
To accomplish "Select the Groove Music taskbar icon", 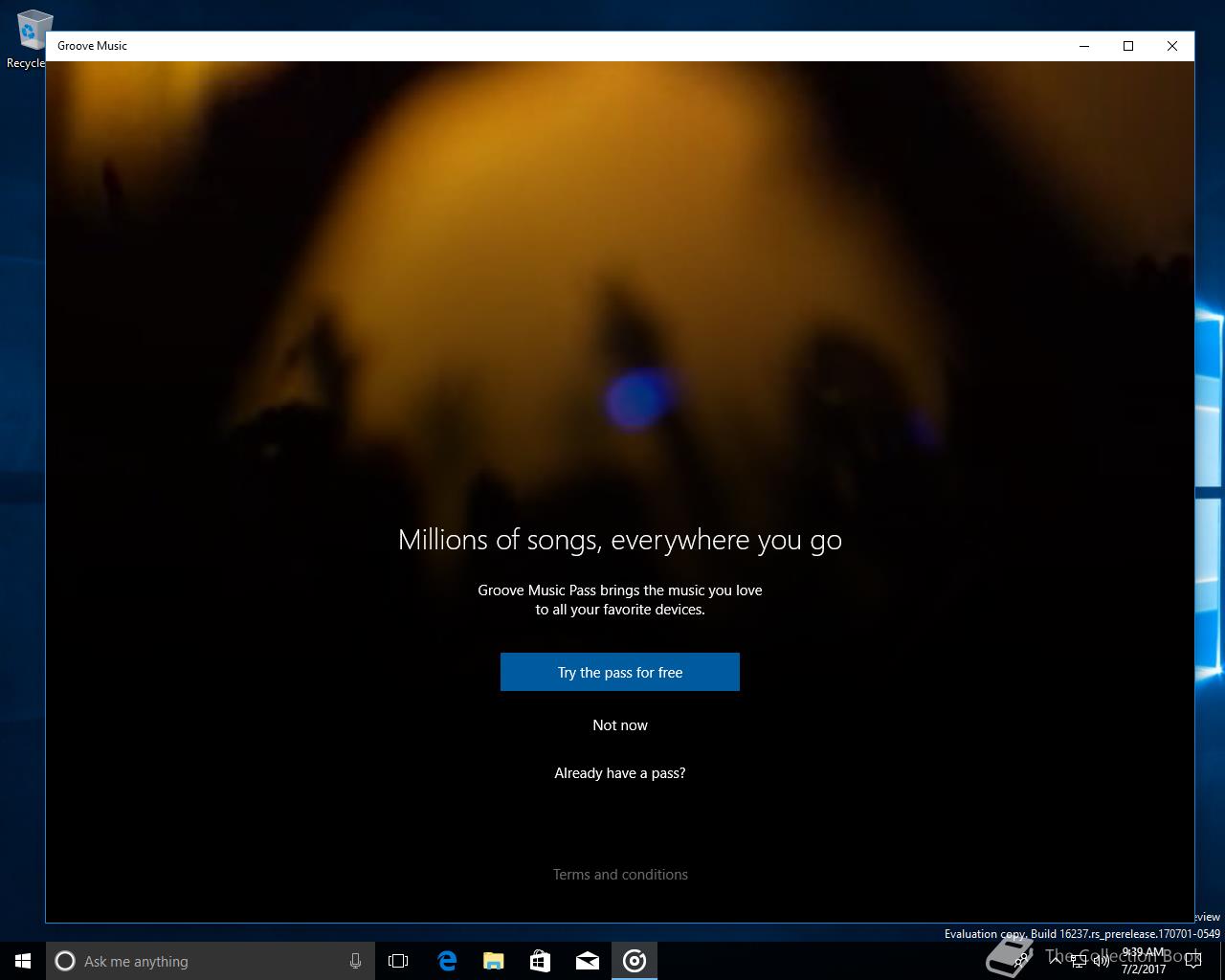I will (x=634, y=961).
